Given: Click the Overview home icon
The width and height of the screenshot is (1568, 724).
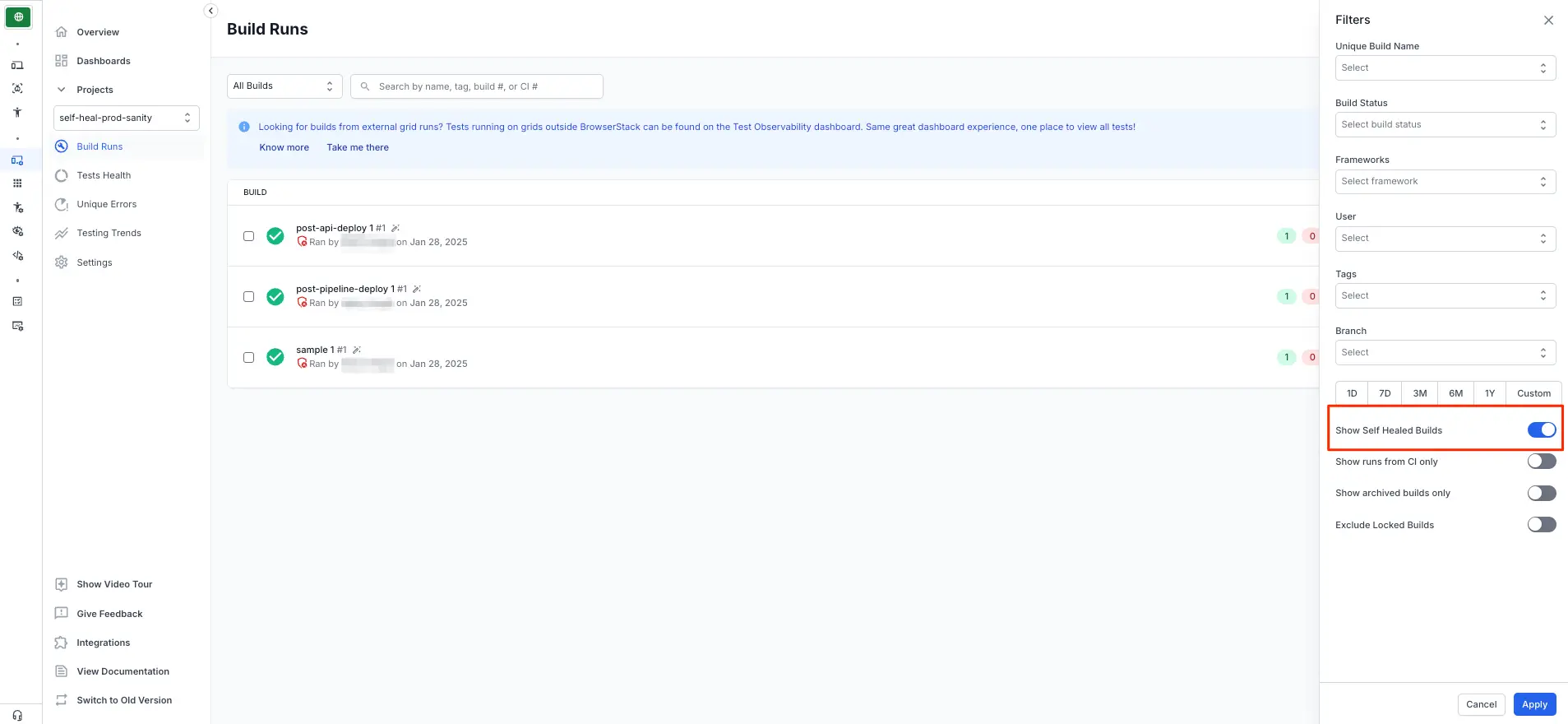Looking at the screenshot, I should pos(61,32).
